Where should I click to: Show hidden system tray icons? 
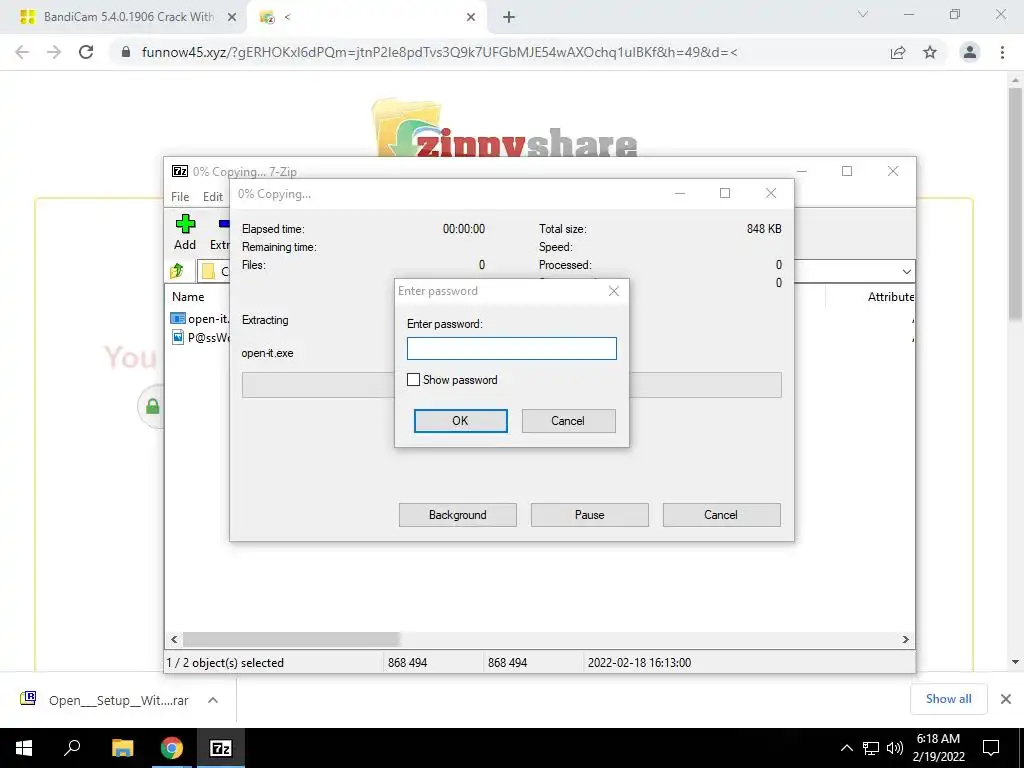point(846,748)
